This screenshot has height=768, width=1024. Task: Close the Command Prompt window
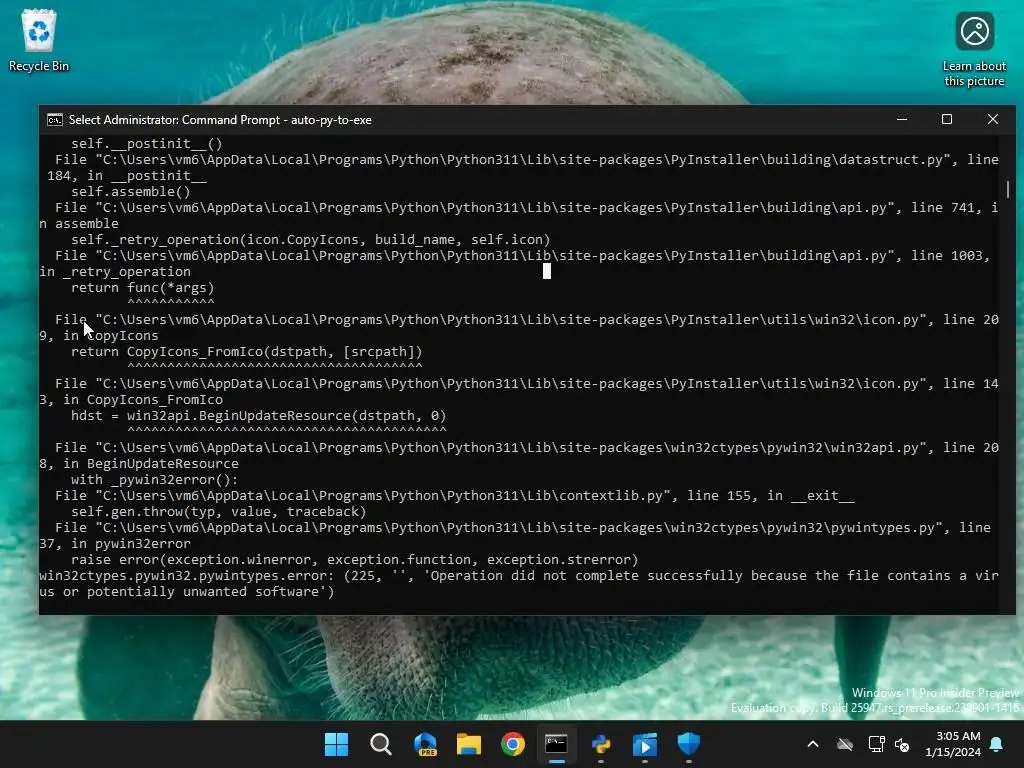click(993, 120)
